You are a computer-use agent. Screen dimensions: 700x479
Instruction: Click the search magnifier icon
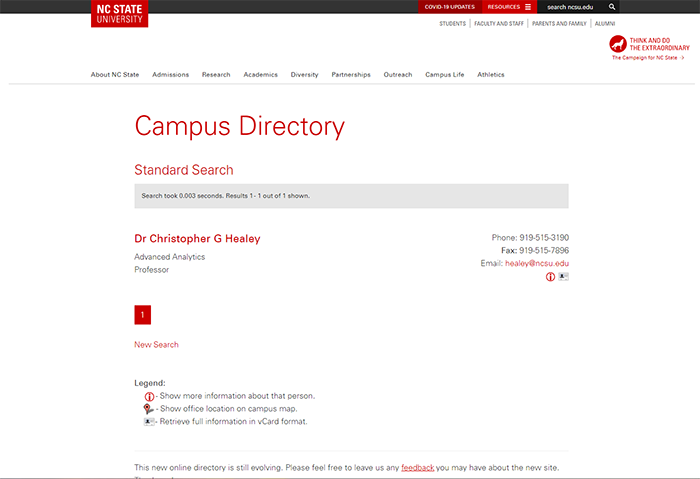pos(612,7)
